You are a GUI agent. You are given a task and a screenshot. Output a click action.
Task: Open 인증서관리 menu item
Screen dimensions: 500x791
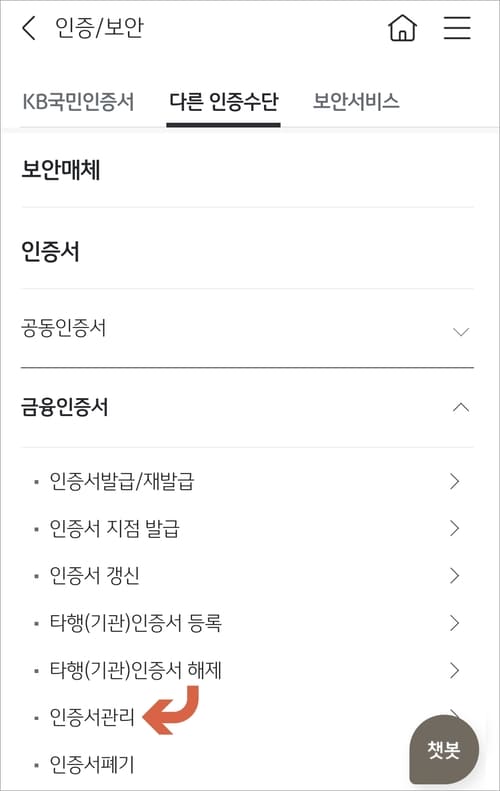point(92,717)
